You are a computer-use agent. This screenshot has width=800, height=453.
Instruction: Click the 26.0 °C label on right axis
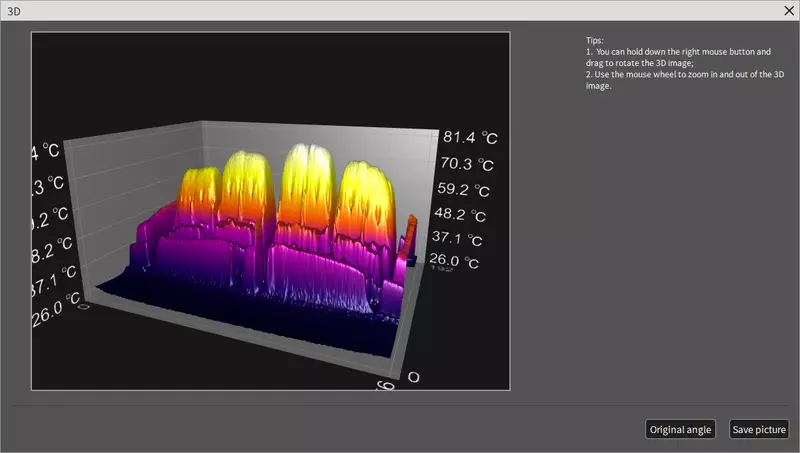(456, 261)
